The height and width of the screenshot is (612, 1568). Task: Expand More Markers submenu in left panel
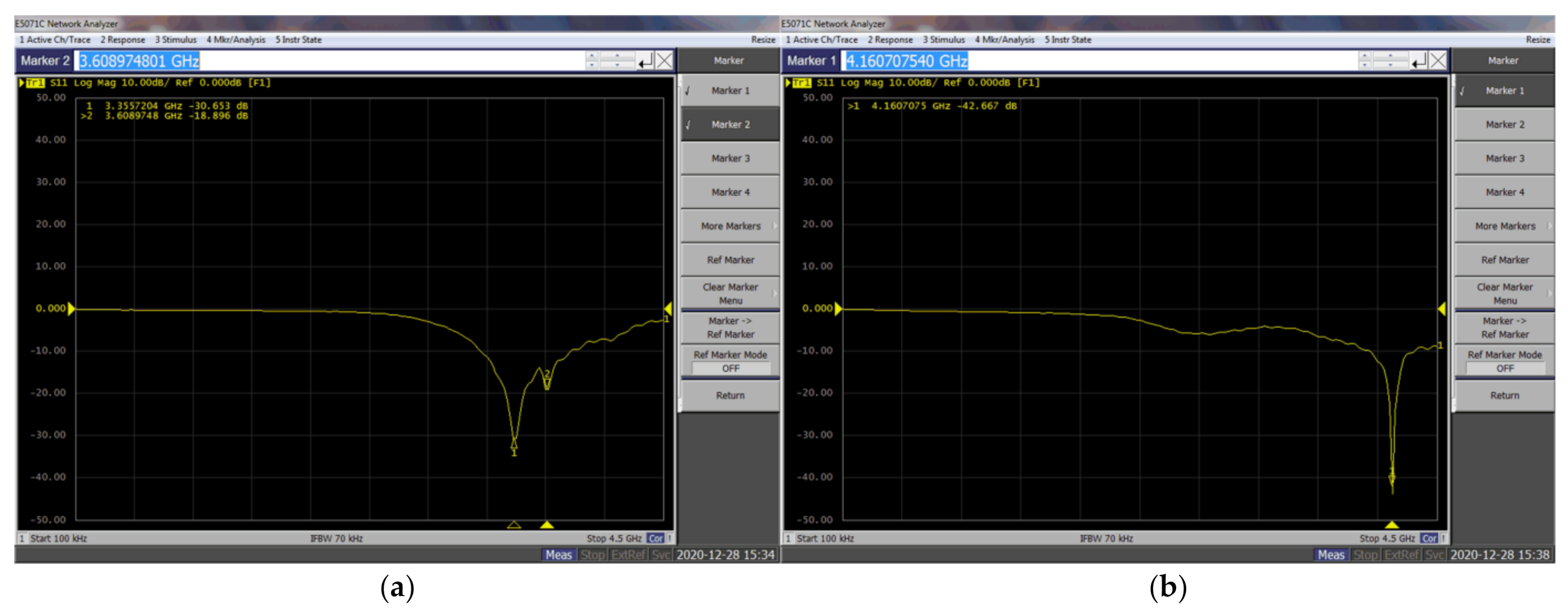pyautogui.click(x=730, y=226)
